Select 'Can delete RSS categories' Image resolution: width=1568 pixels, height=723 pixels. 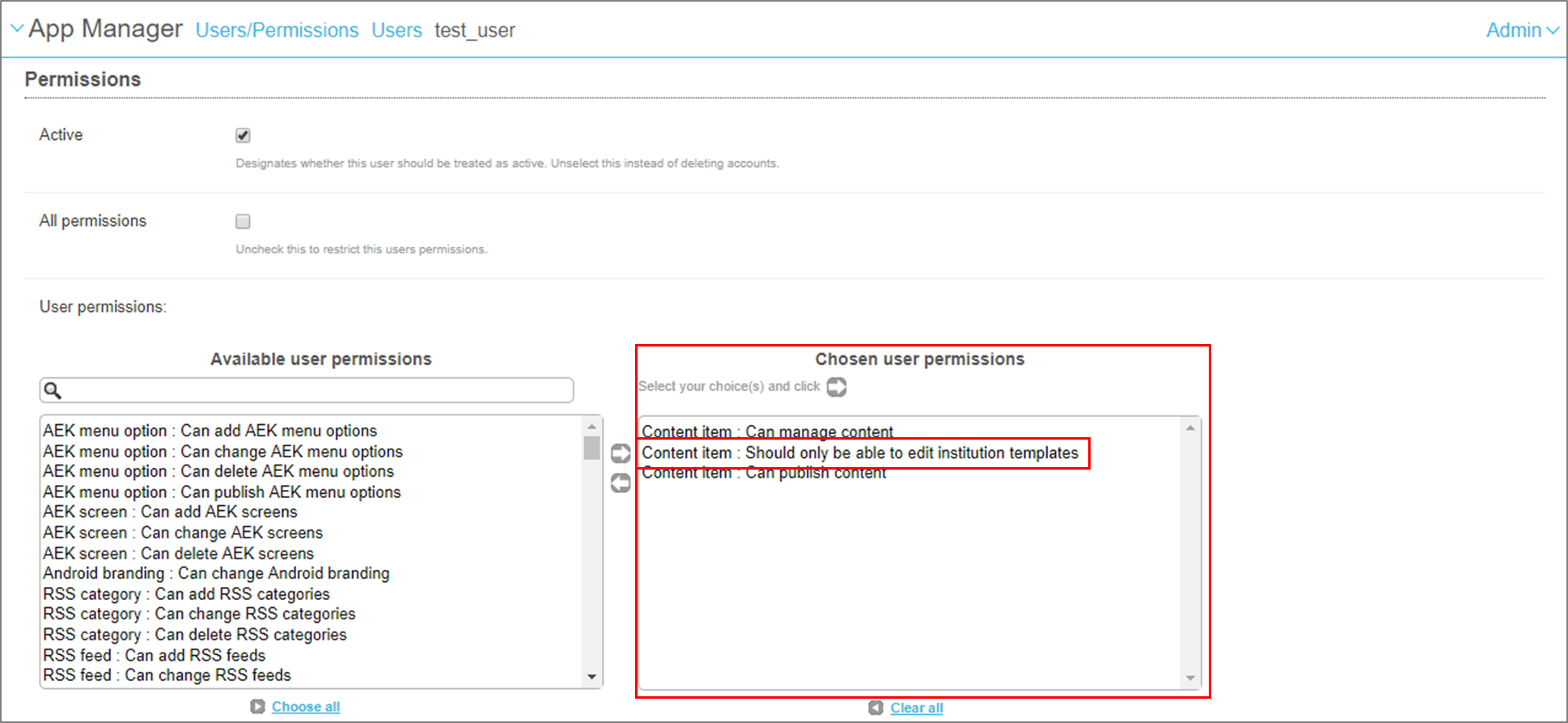coord(195,635)
